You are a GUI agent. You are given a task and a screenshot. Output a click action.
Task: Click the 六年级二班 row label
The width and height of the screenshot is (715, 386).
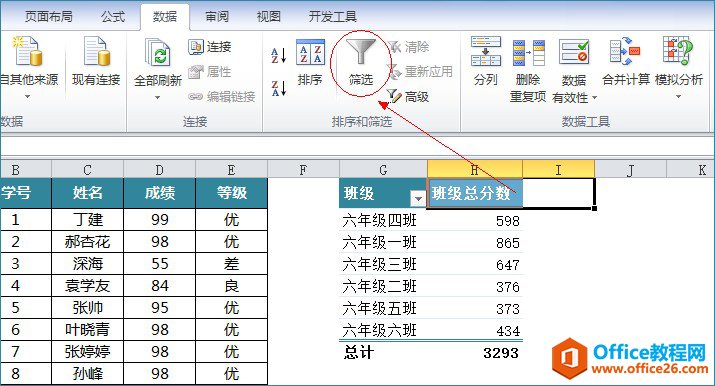click(x=379, y=287)
